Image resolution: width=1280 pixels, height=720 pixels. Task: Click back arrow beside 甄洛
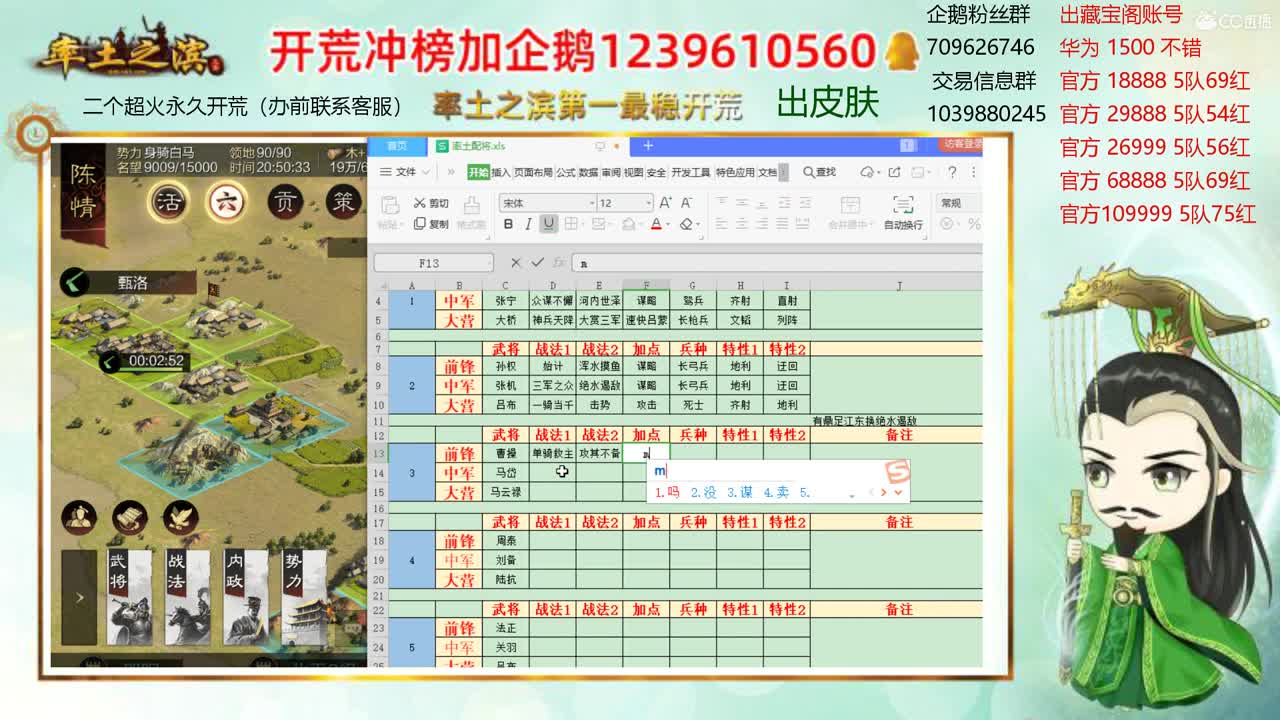pos(74,283)
